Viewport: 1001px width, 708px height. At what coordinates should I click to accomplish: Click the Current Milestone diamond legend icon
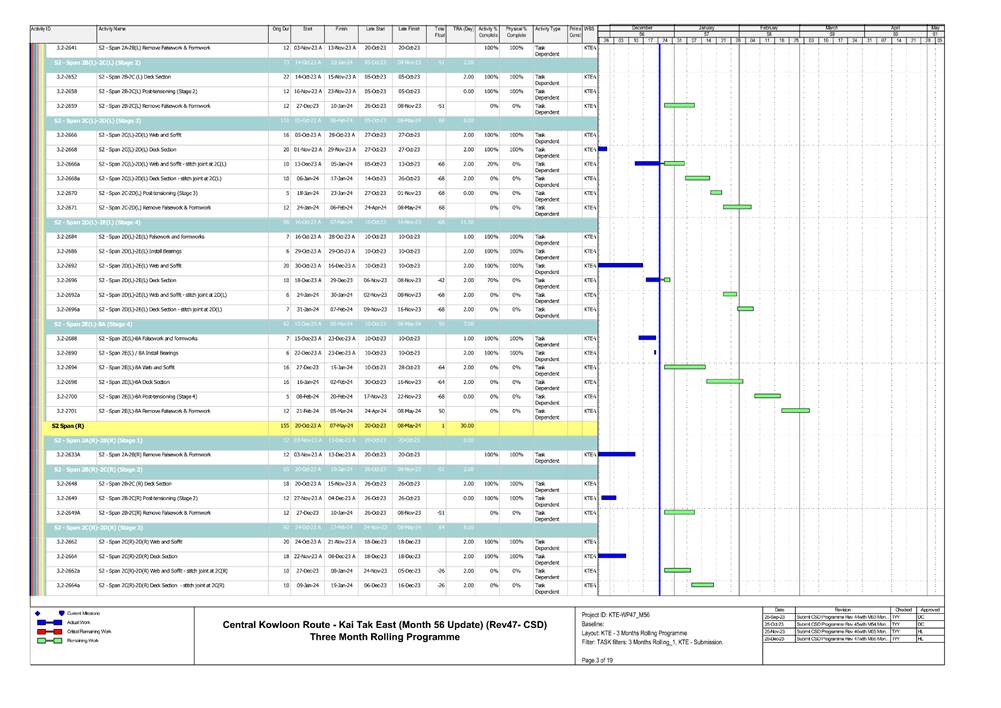coord(37,612)
